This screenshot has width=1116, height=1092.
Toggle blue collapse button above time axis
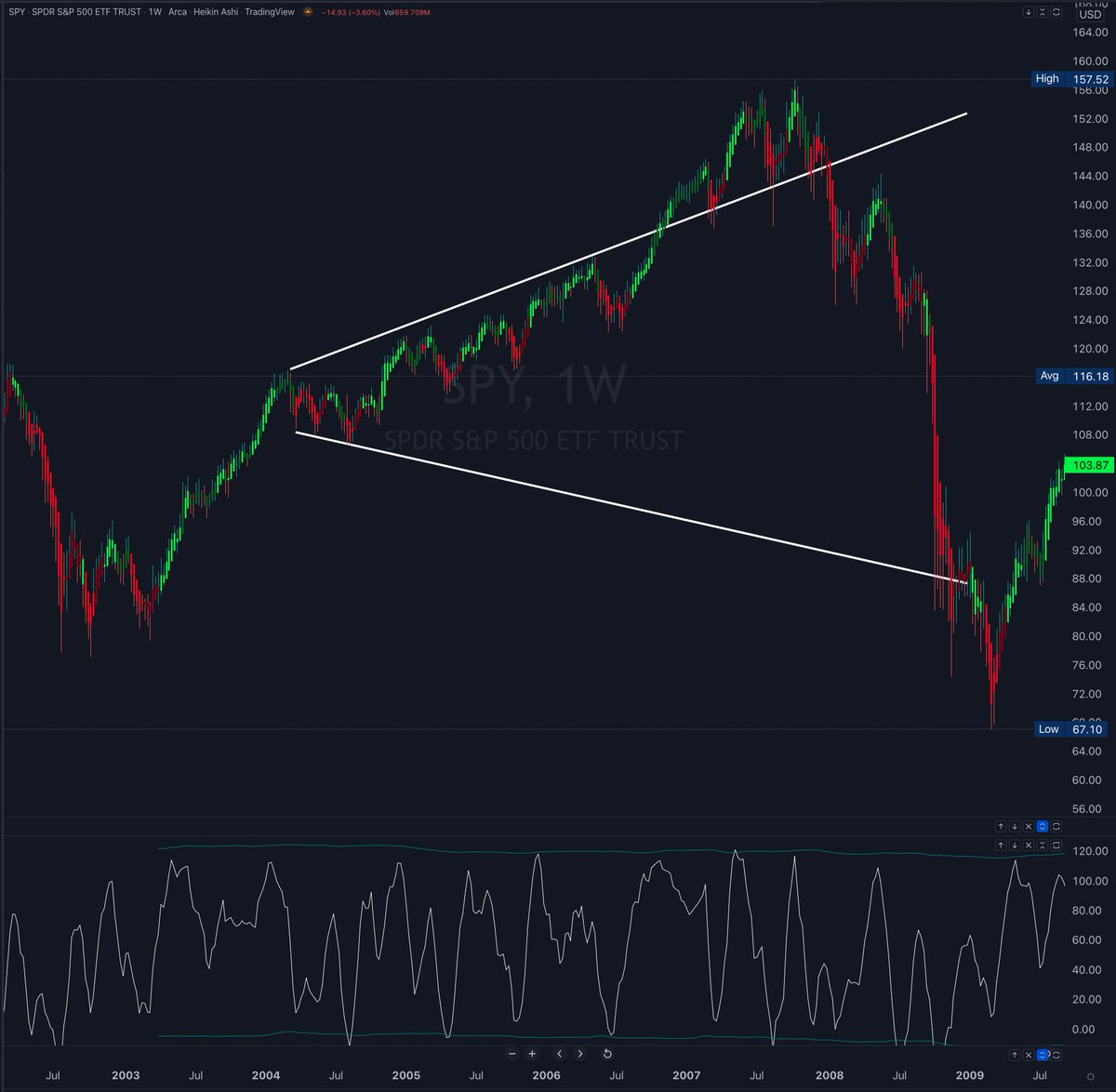[1042, 1055]
